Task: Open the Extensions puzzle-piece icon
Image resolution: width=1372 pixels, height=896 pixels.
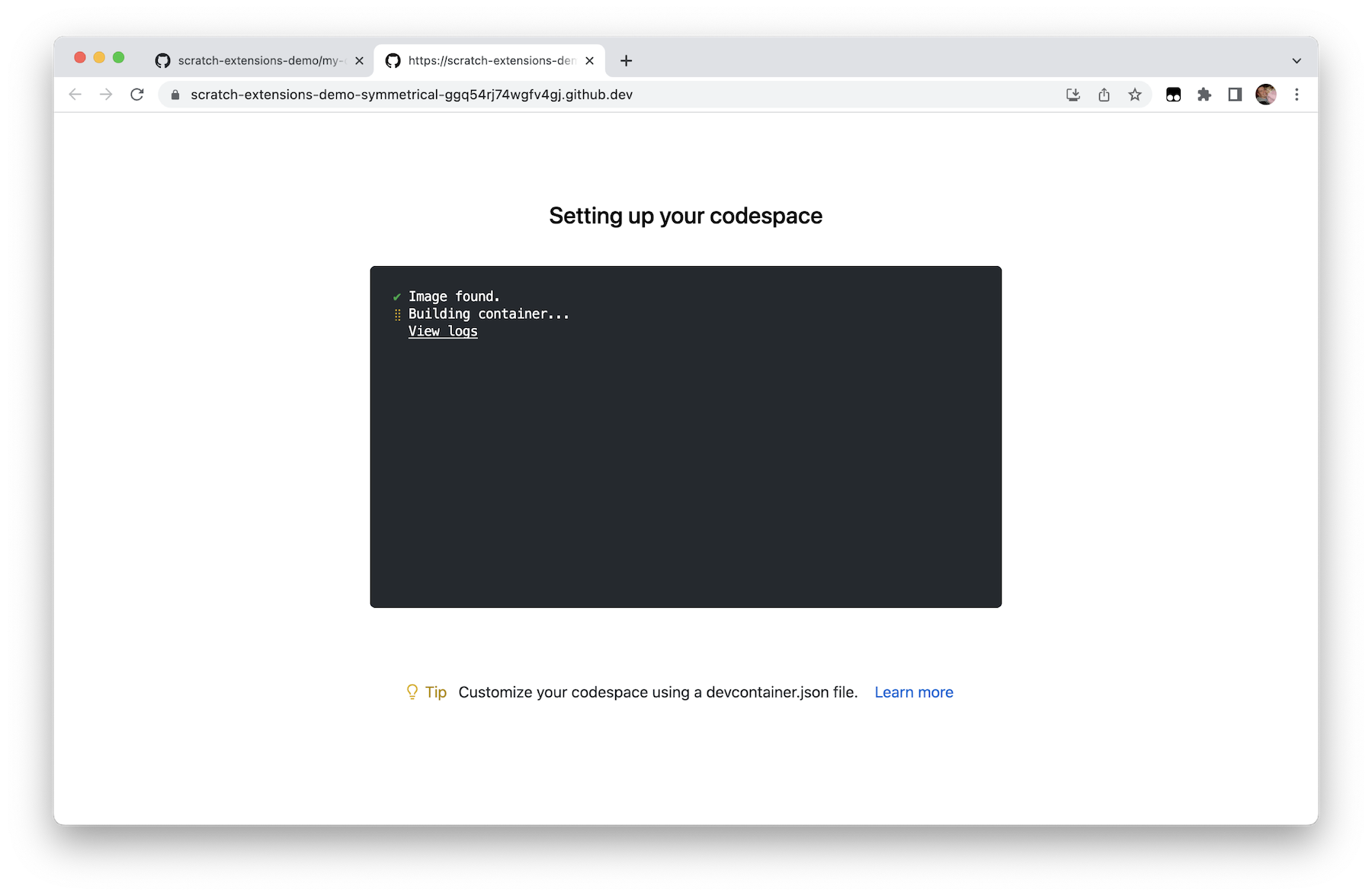Action: (1204, 95)
